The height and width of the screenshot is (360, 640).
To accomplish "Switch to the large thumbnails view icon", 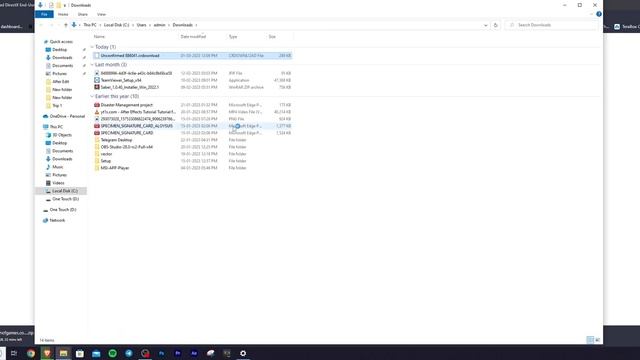I will coord(598,340).
